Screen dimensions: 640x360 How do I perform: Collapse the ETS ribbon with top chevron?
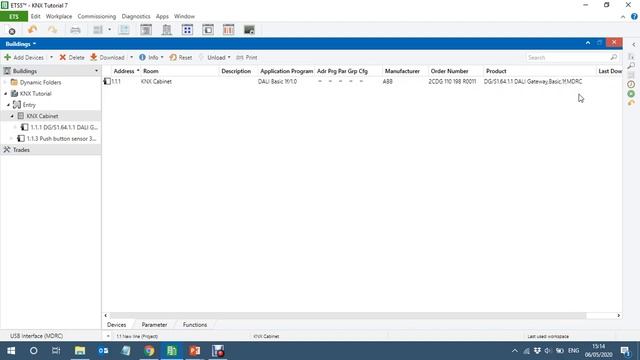coord(623,17)
